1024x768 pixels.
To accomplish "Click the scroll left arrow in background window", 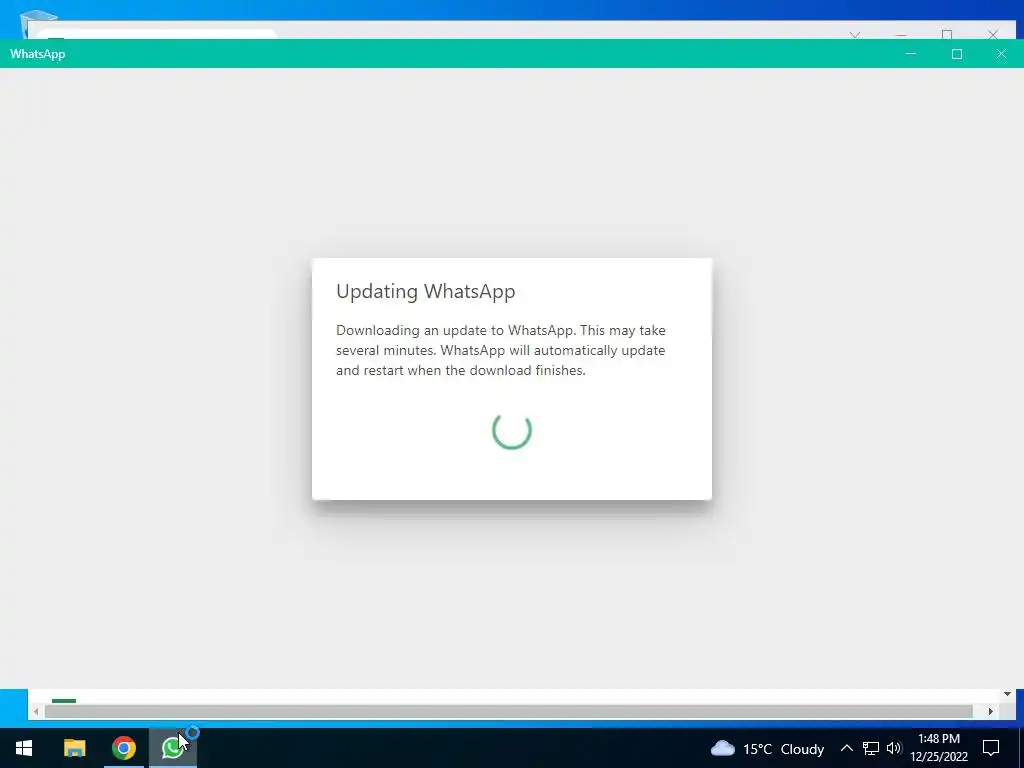I will (x=36, y=711).
